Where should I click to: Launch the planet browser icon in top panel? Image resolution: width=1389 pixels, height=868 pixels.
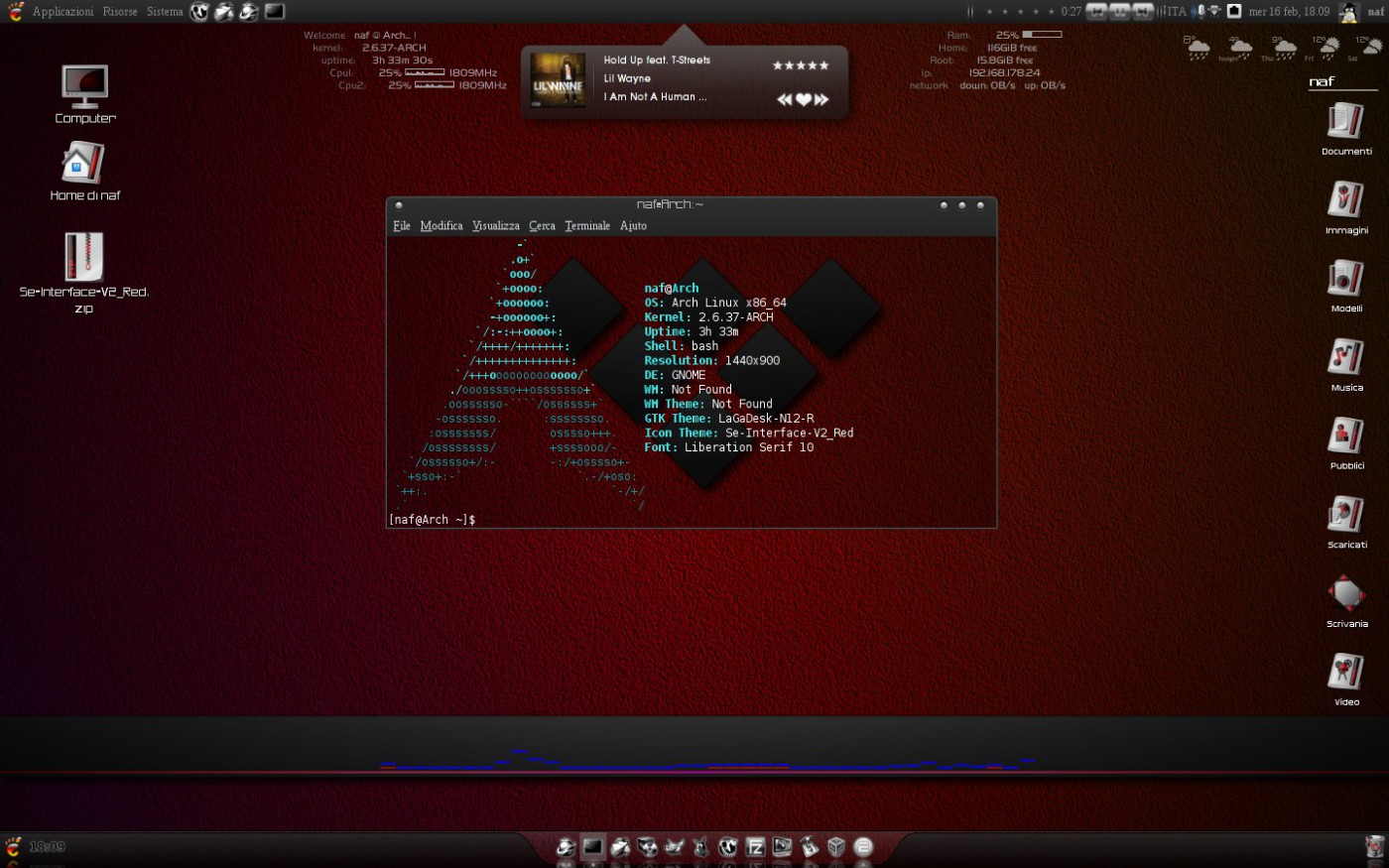(x=249, y=12)
